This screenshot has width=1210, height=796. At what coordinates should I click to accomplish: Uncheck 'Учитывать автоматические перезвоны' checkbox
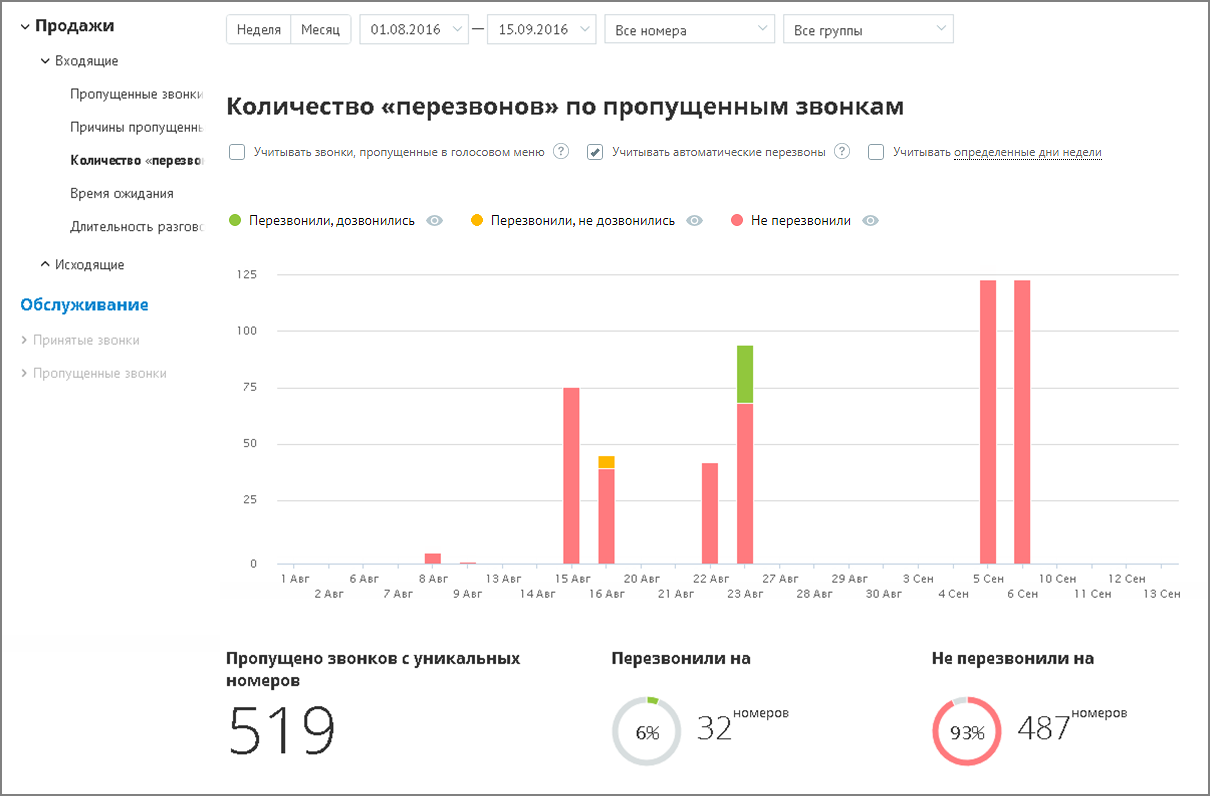595,152
